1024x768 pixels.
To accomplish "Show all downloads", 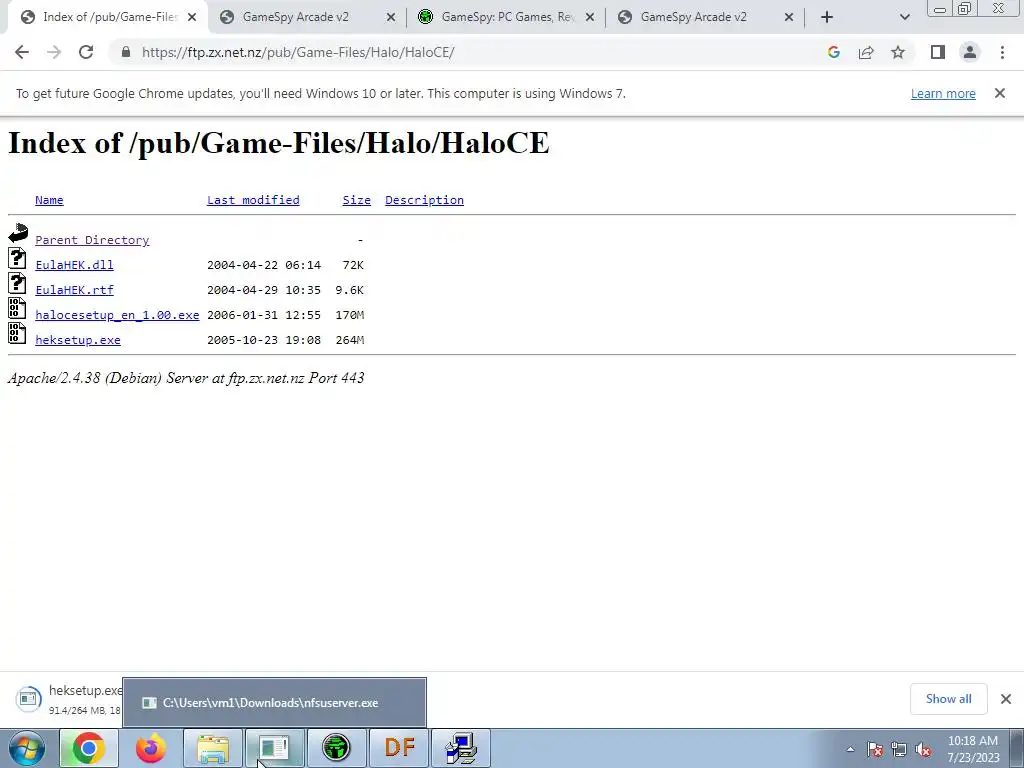I will pyautogui.click(x=948, y=699).
